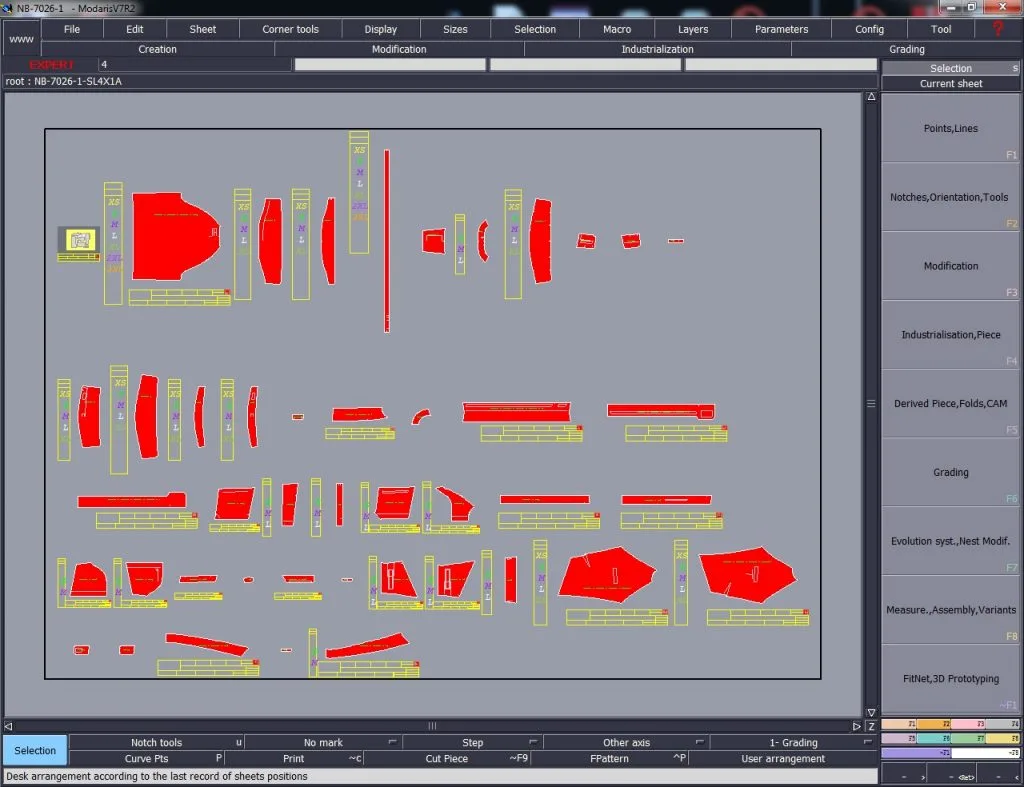Open the Edit menu
Screen dimensions: 1024x787
point(135,29)
